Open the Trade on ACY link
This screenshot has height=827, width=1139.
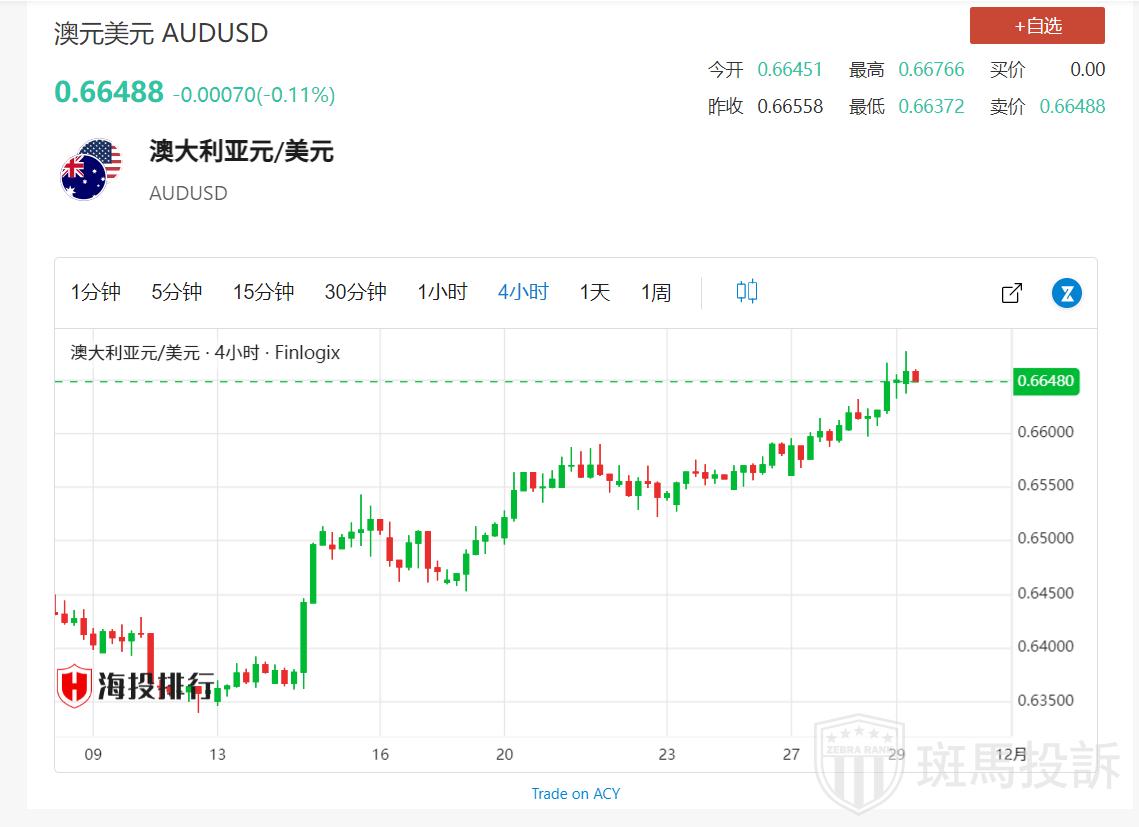(x=575, y=793)
